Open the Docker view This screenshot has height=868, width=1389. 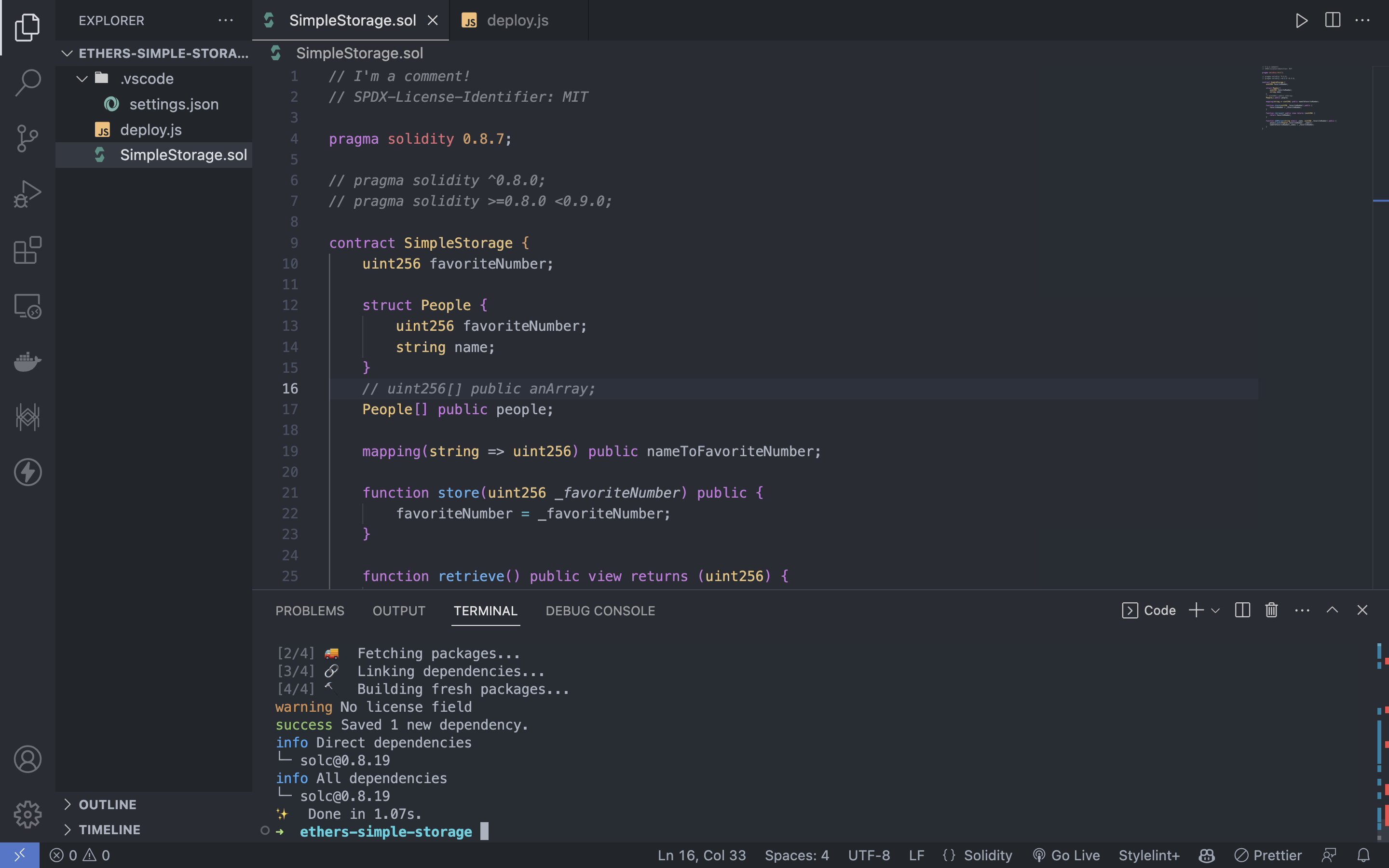click(x=27, y=361)
